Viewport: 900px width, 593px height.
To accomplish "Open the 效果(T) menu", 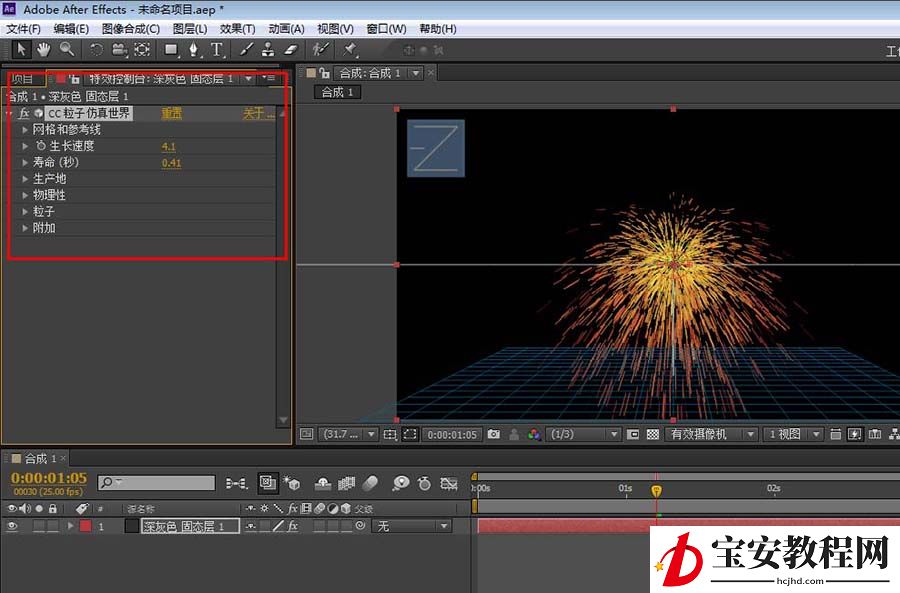I will 237,29.
